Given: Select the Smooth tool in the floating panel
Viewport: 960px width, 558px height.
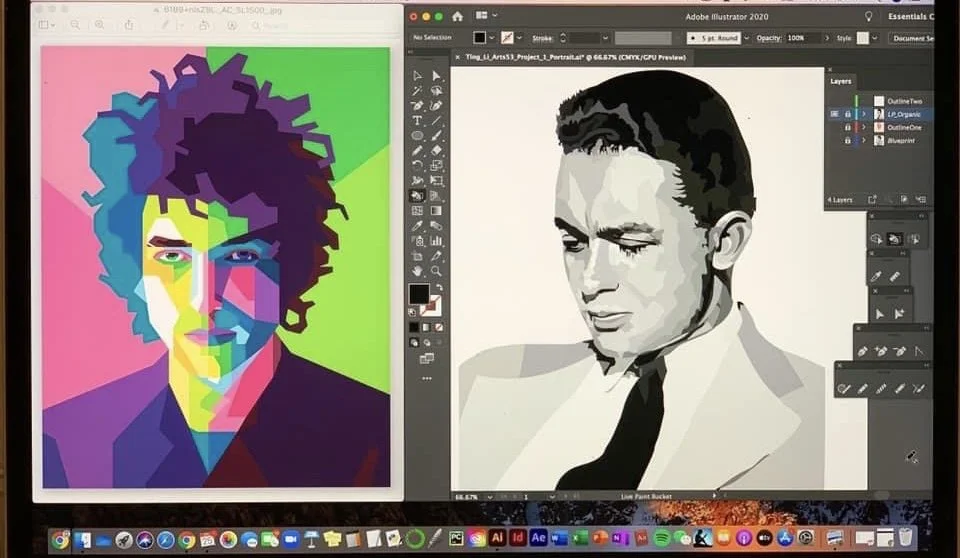Looking at the screenshot, I should click(x=881, y=388).
